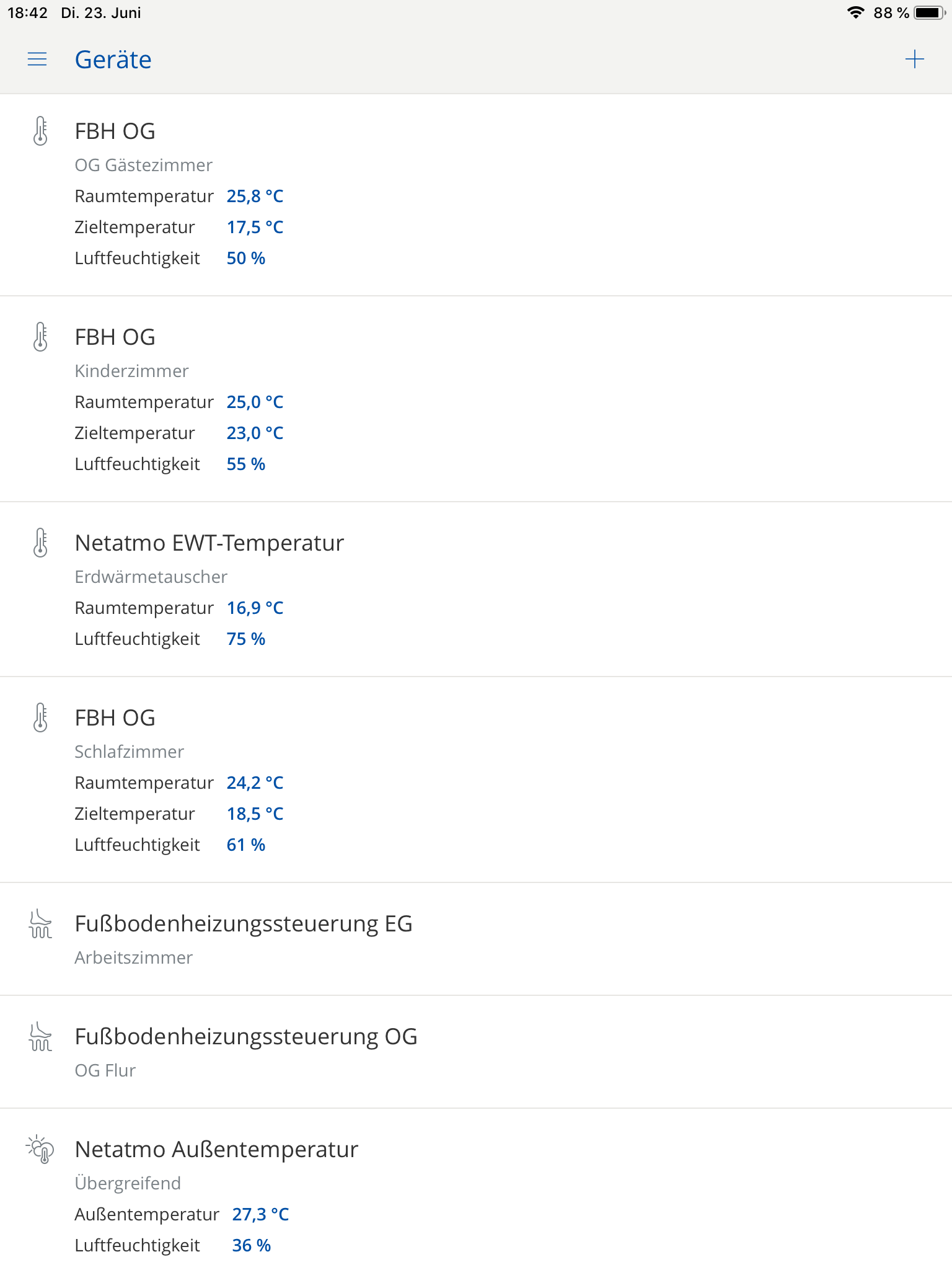Open the Netatmo EWT-Temperatur entry title
The image size is (952, 1270).
(209, 543)
